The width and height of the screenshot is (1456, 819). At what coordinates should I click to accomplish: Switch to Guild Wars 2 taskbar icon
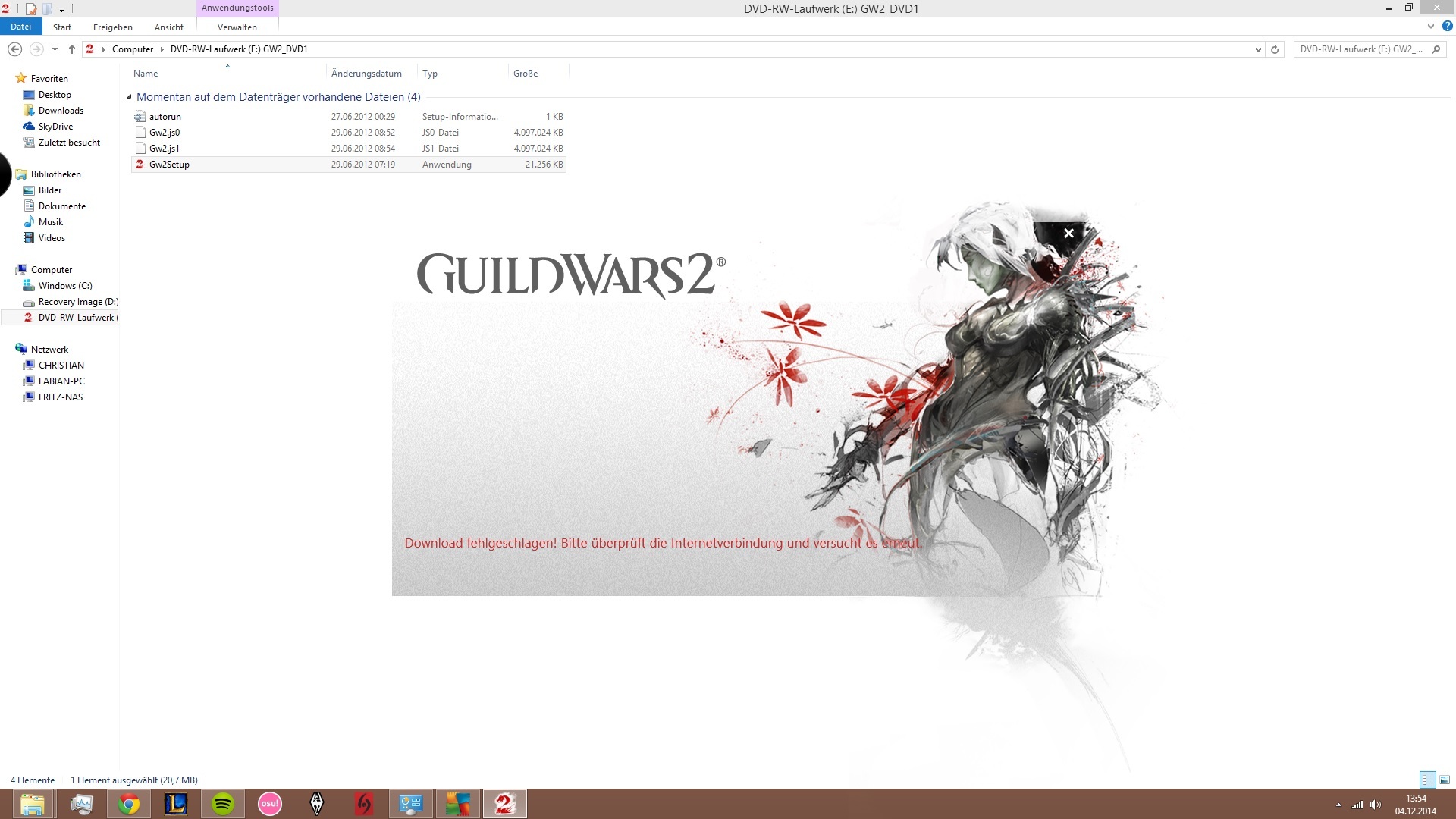[x=505, y=804]
